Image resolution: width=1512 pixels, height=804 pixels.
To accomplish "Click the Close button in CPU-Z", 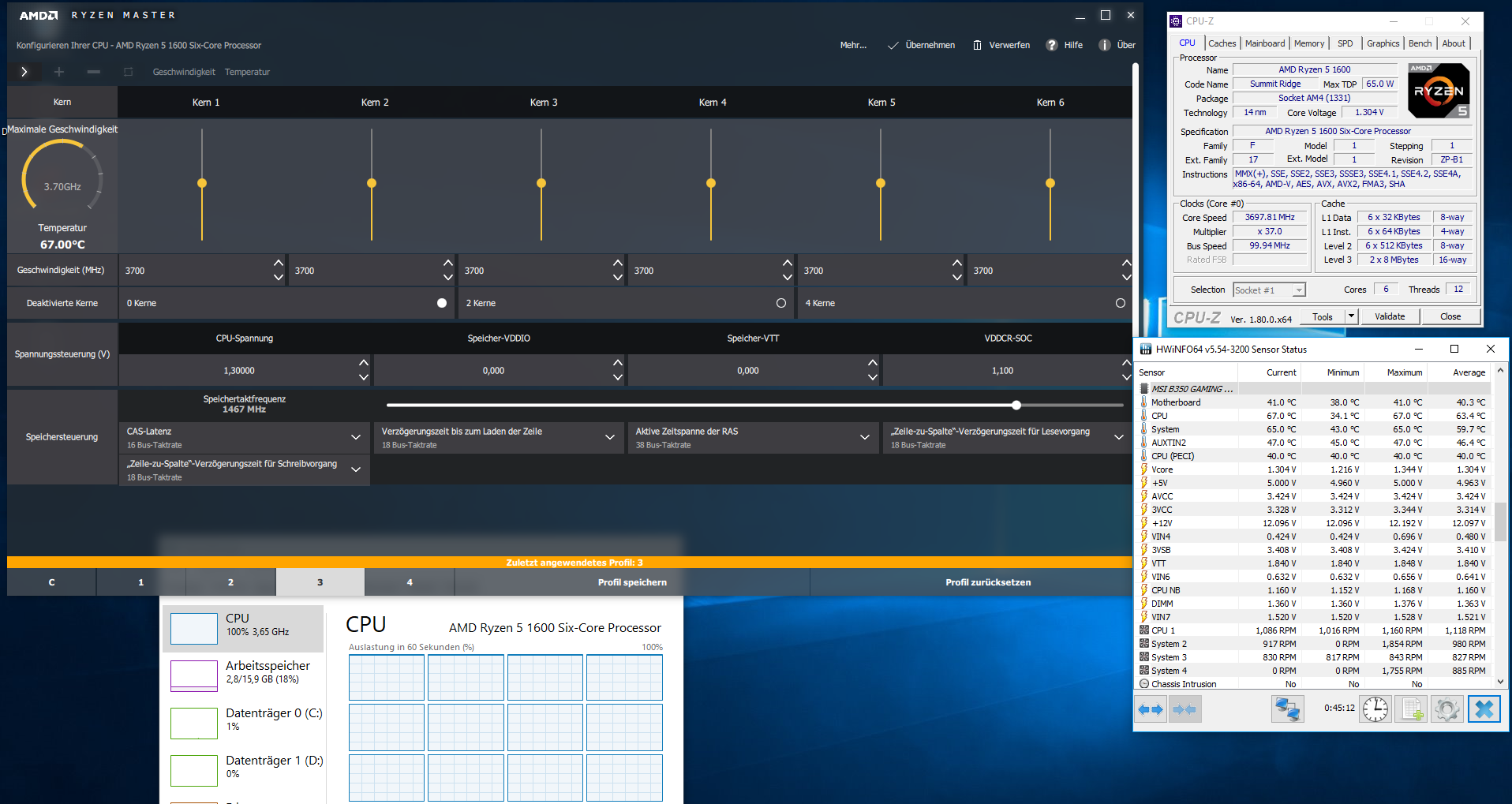I will pos(1450,316).
